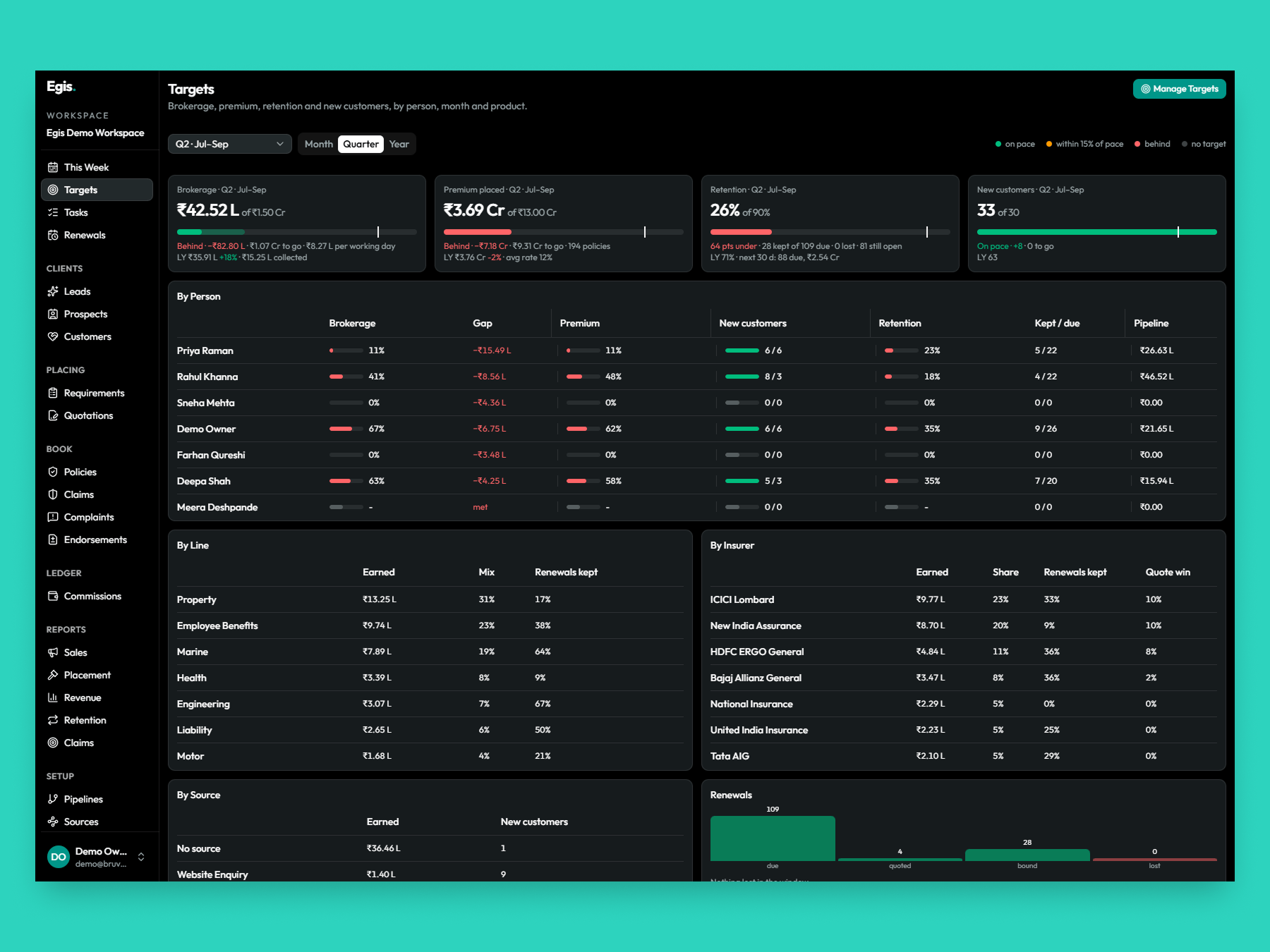Open Claims under Reports section

click(x=97, y=743)
